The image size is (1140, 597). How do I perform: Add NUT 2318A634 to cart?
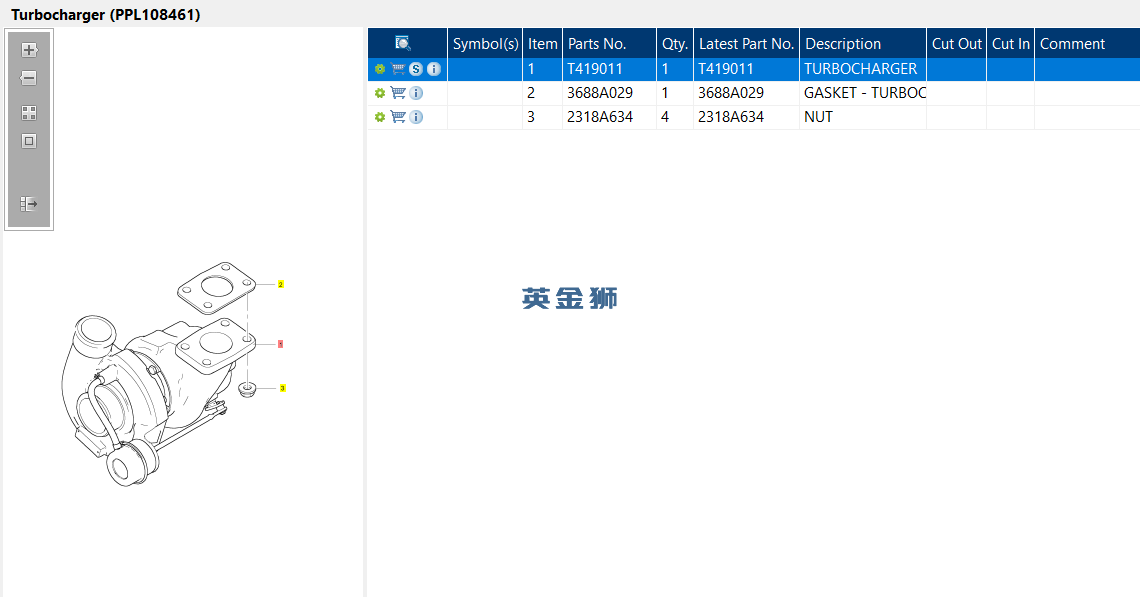point(398,116)
